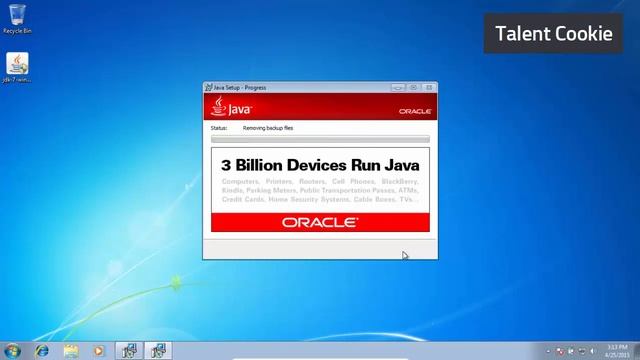Click the 'Removing backup files' status text

[x=268, y=128]
